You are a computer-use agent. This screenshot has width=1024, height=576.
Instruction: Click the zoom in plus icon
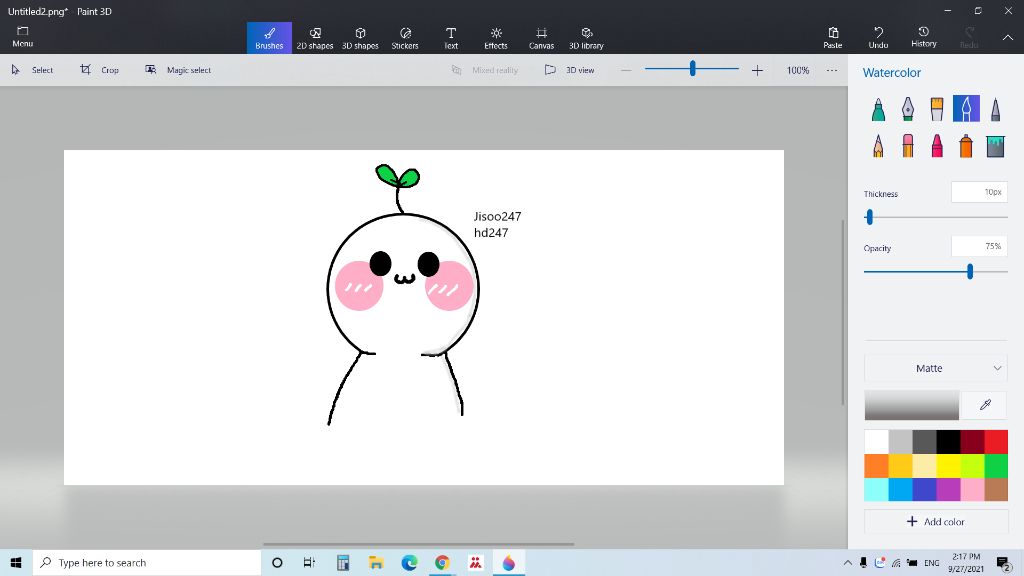coord(757,70)
